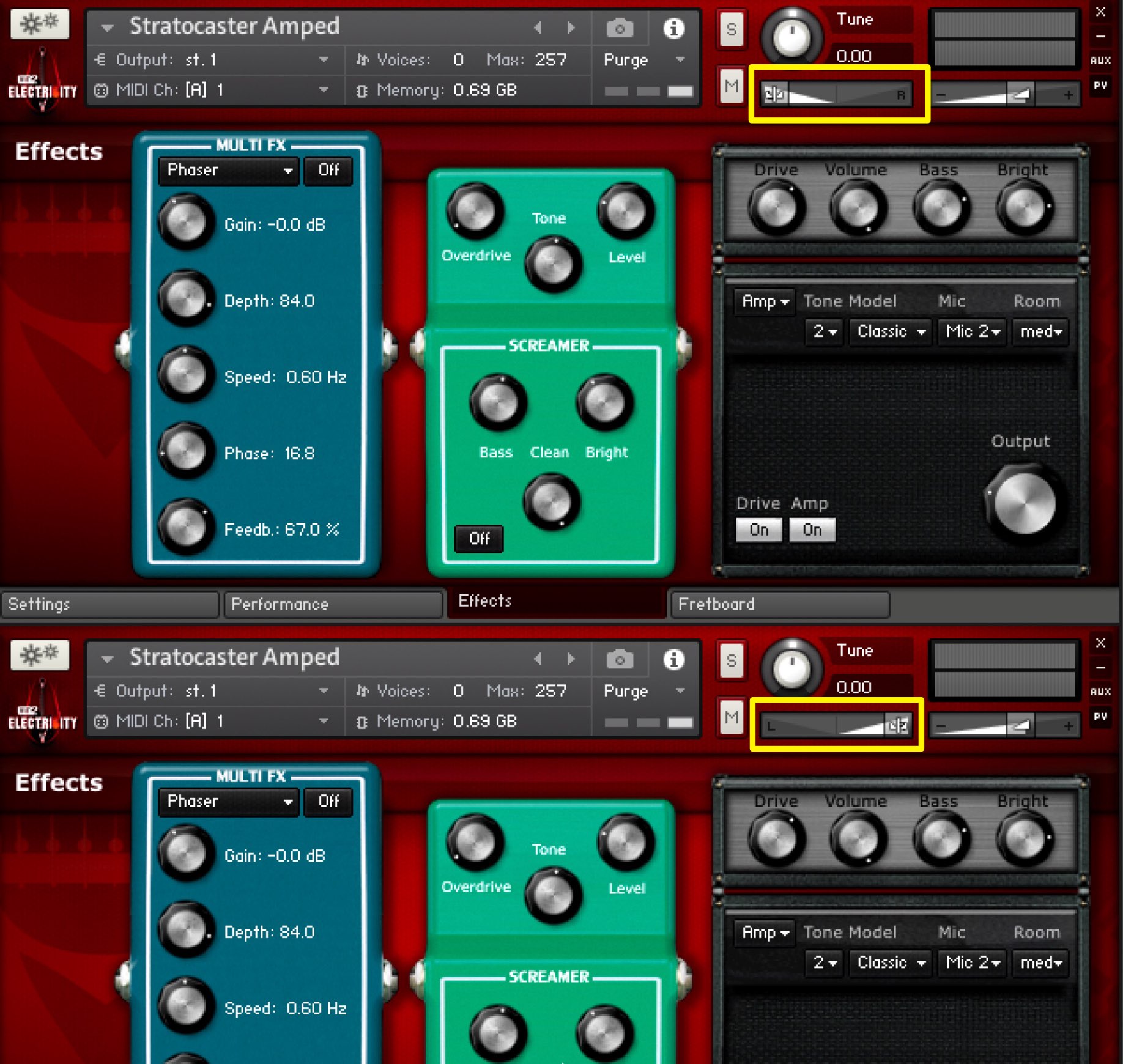Open the lower Amp dropdown menu
1123x1064 pixels.
765,932
